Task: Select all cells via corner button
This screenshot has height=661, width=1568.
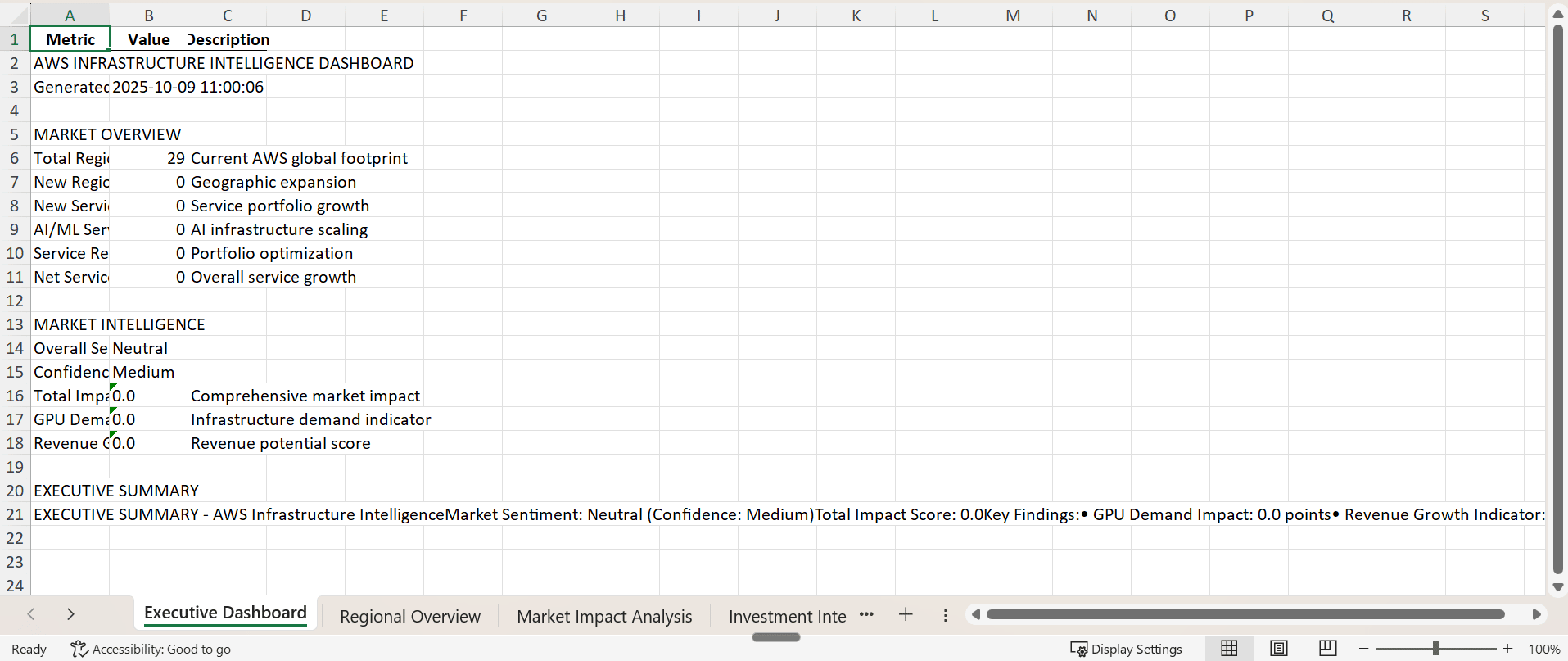Action: click(15, 15)
